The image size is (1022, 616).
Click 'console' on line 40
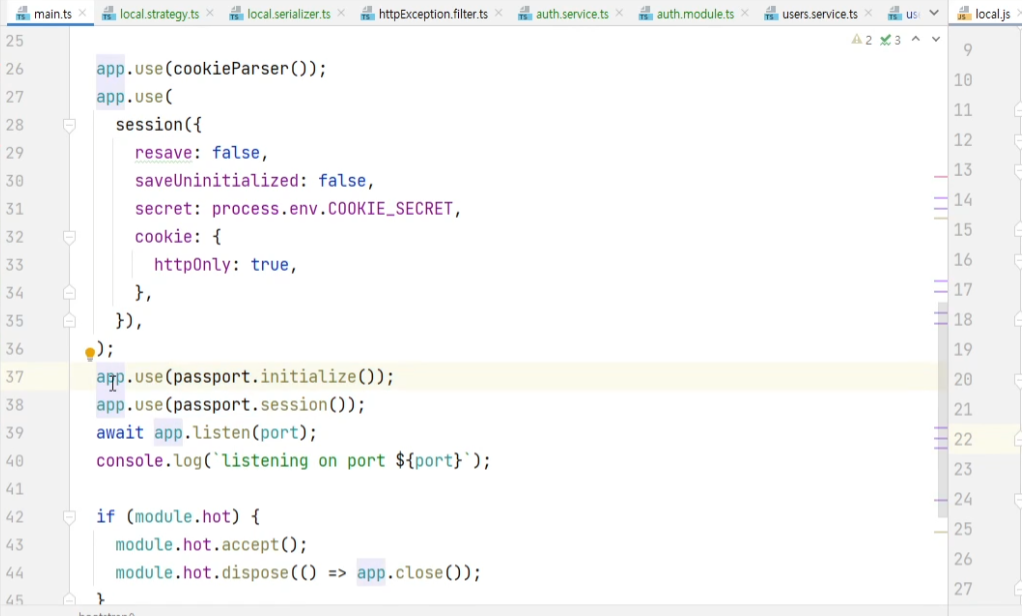130,461
